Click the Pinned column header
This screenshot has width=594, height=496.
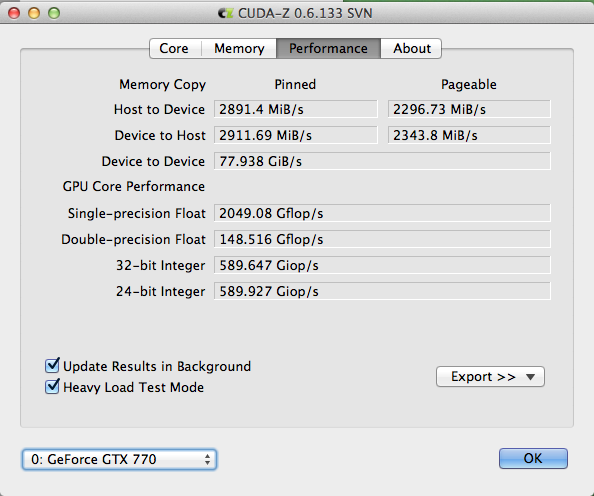(295, 84)
